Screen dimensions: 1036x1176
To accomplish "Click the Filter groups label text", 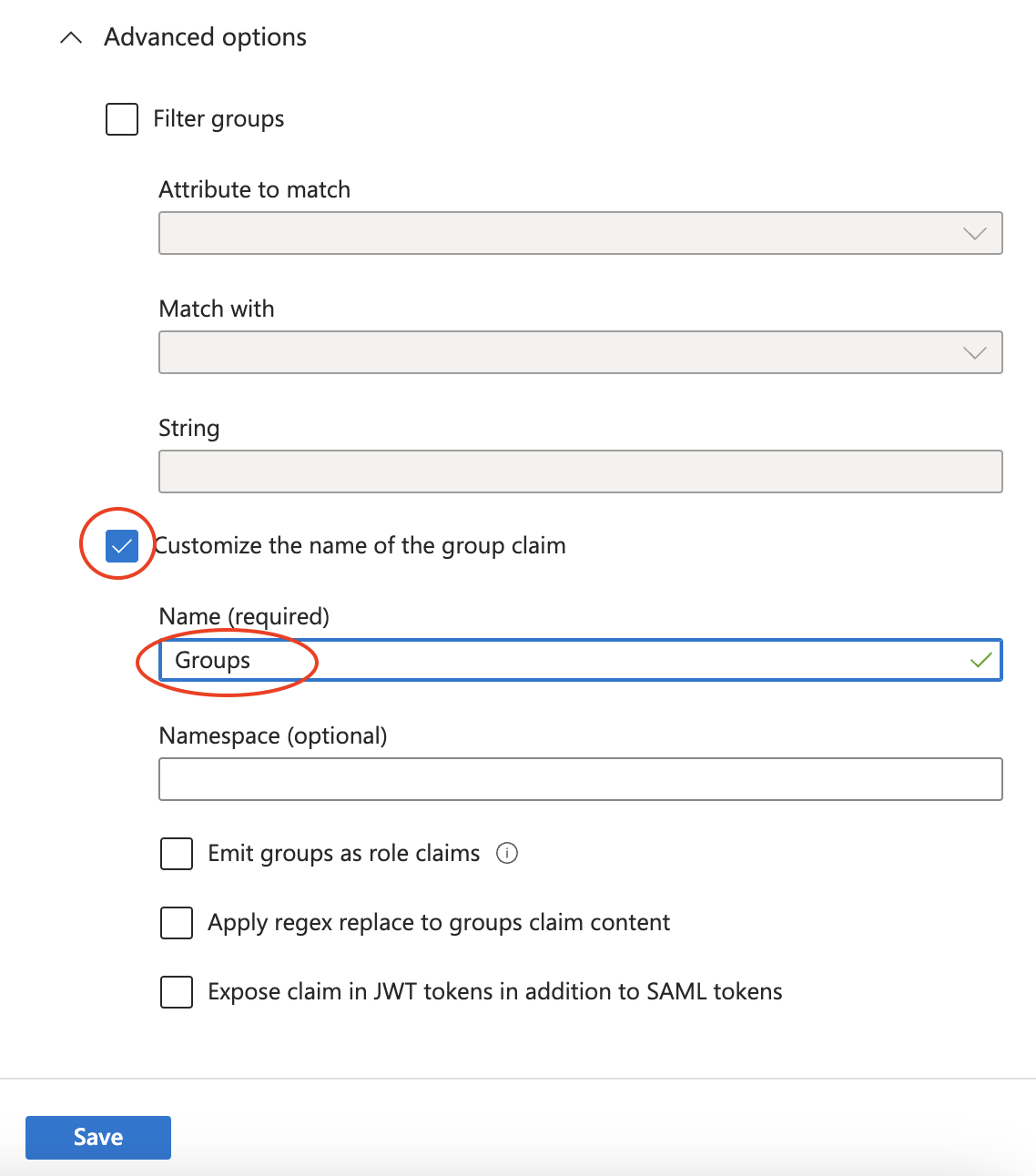I will pos(218,119).
